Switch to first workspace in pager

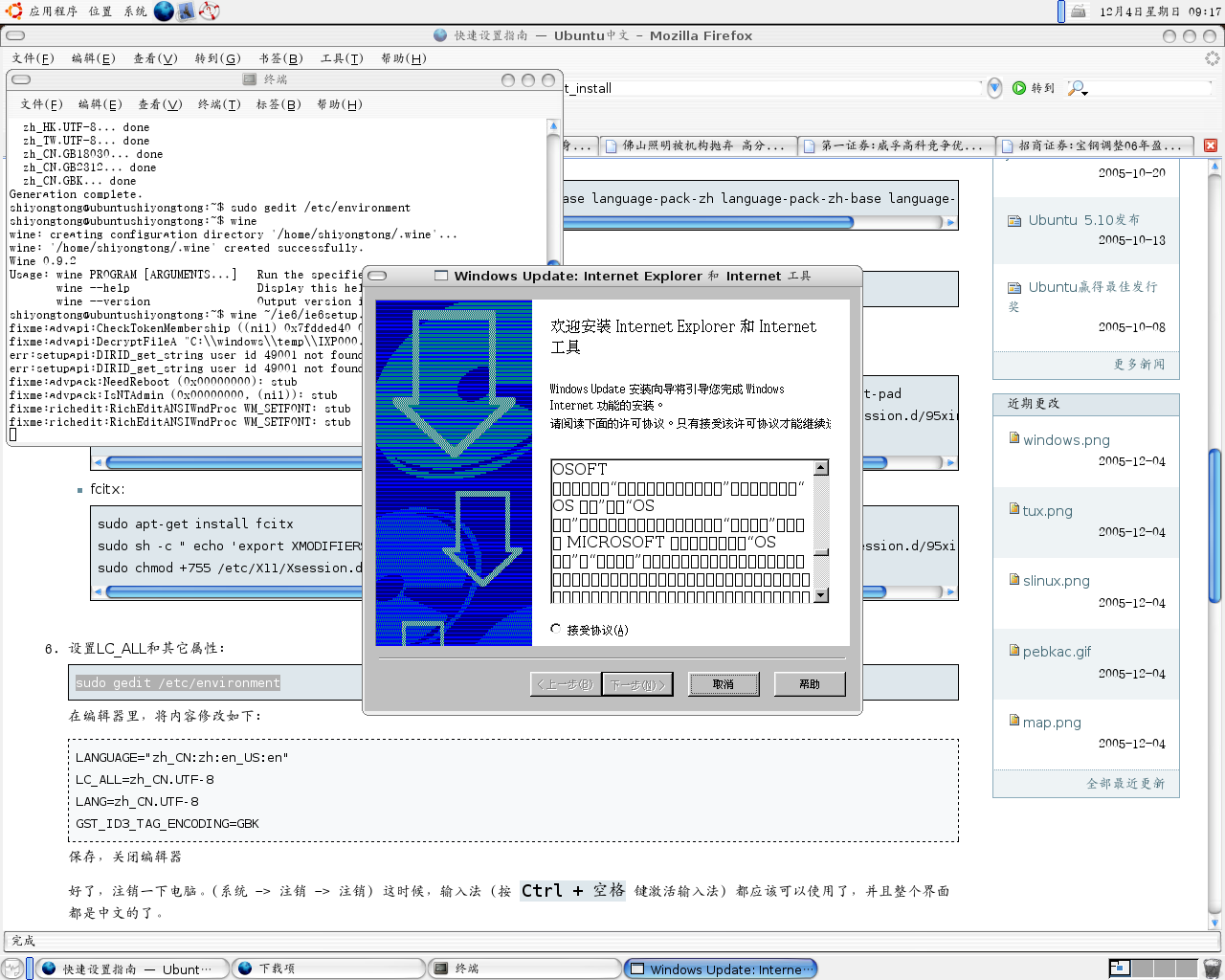click(x=1120, y=969)
